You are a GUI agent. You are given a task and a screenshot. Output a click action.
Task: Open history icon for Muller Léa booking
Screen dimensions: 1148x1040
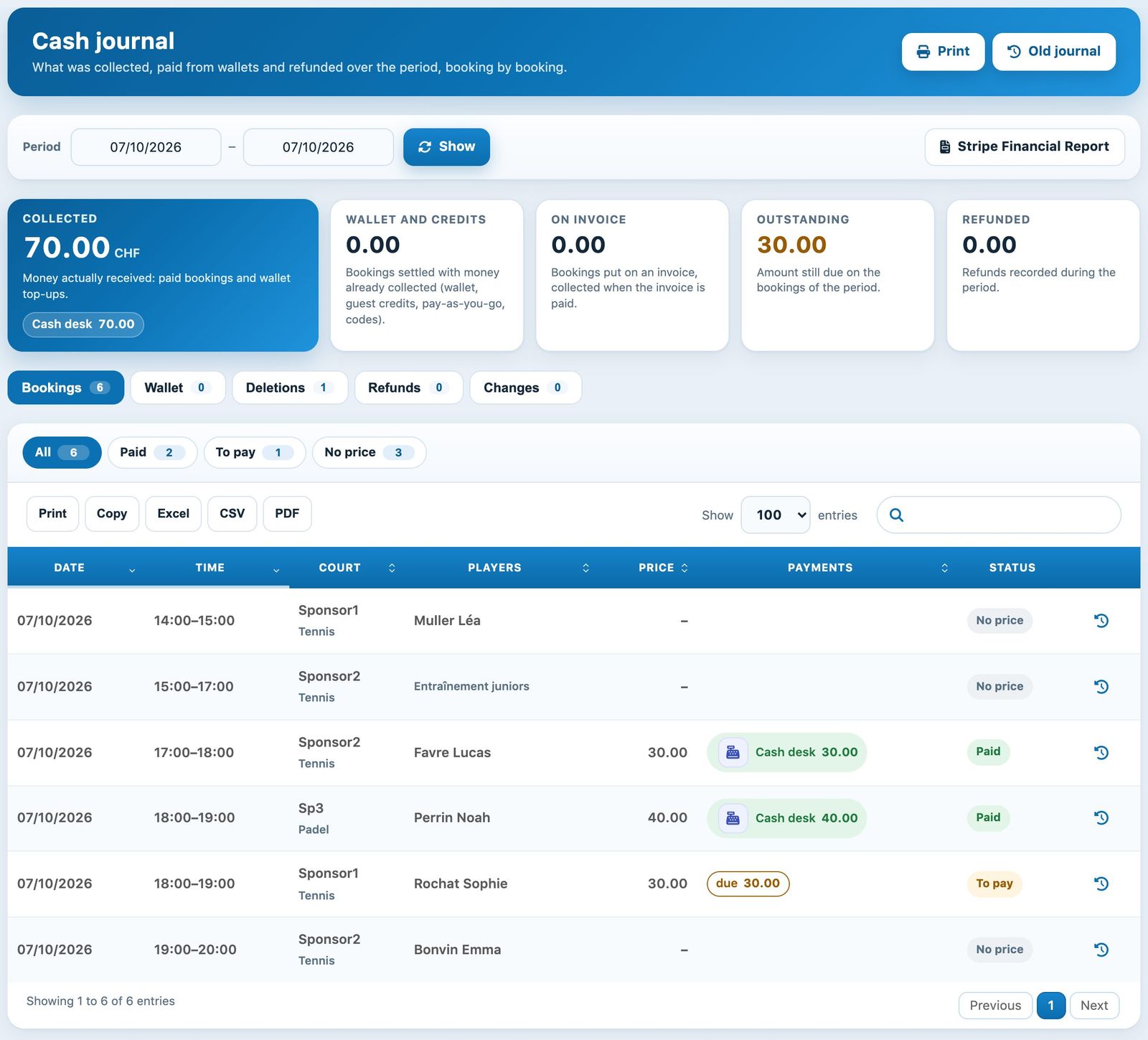(1101, 621)
